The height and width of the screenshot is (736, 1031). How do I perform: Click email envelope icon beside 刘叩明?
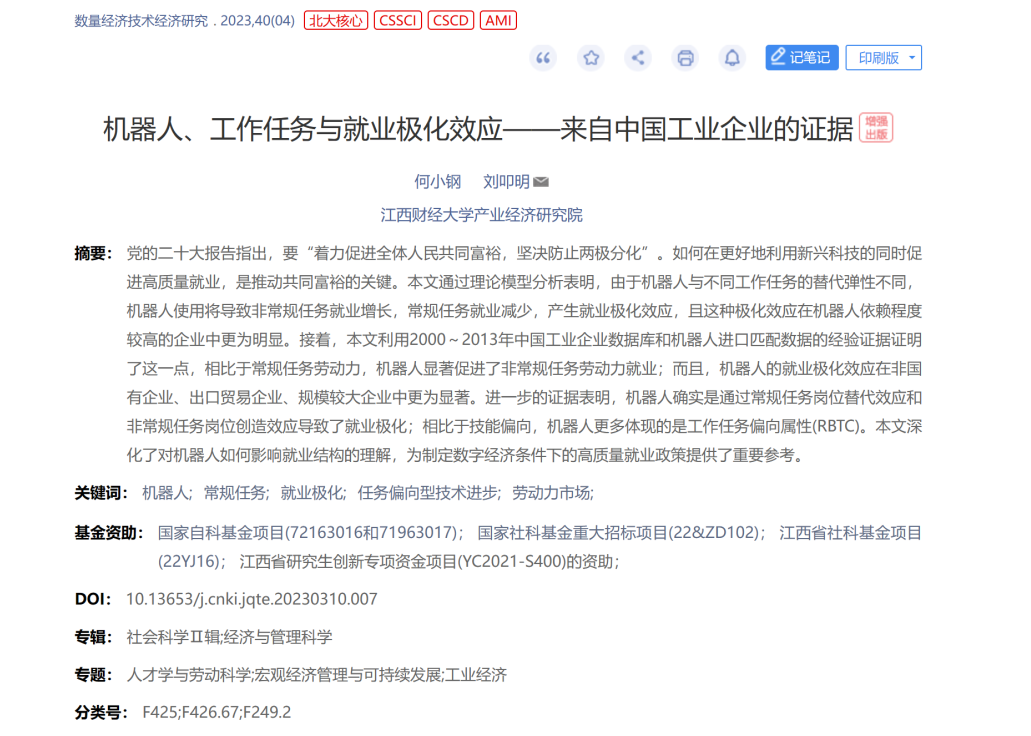click(x=540, y=182)
